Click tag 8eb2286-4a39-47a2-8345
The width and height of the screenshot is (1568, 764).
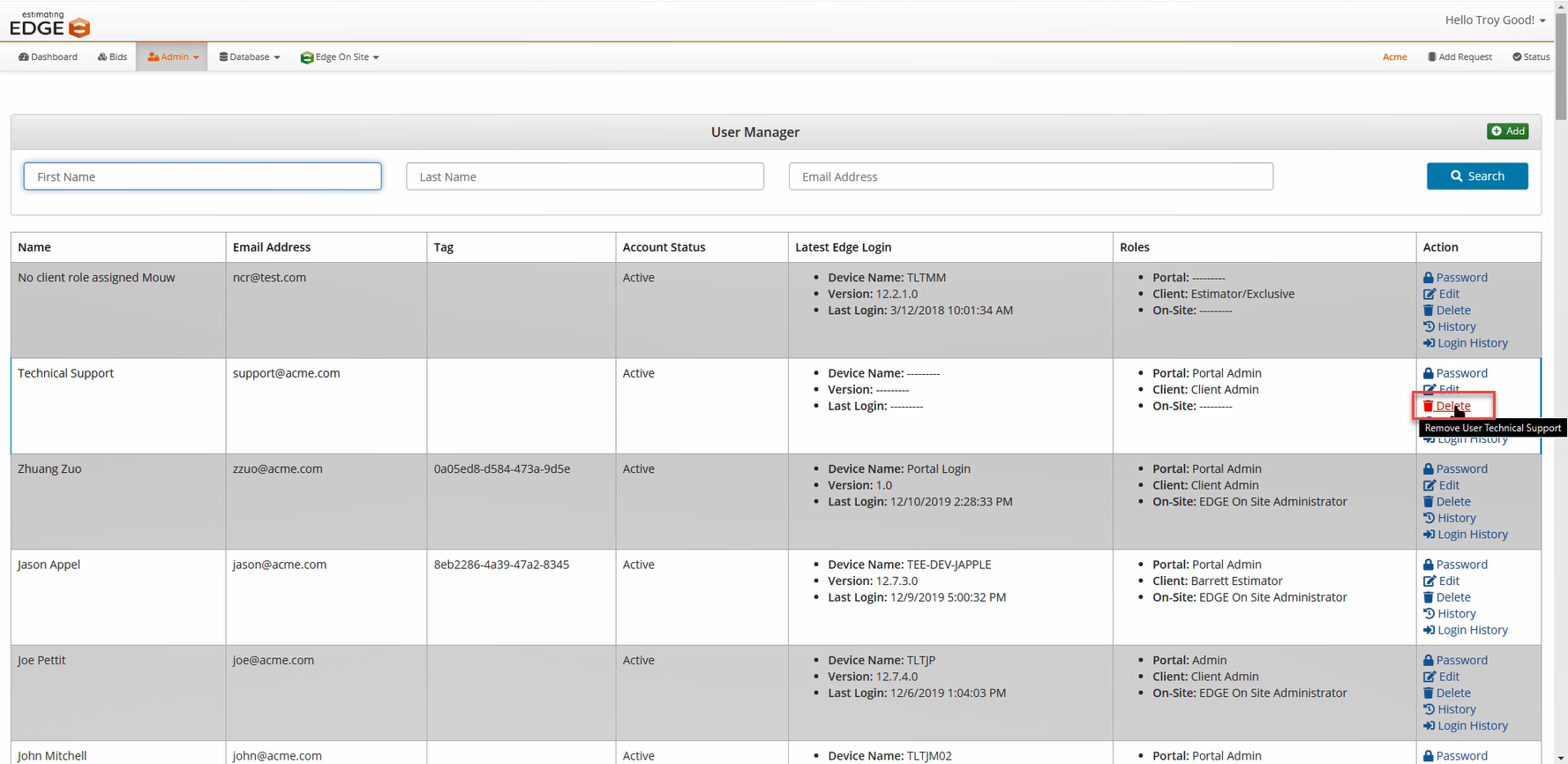(x=501, y=565)
